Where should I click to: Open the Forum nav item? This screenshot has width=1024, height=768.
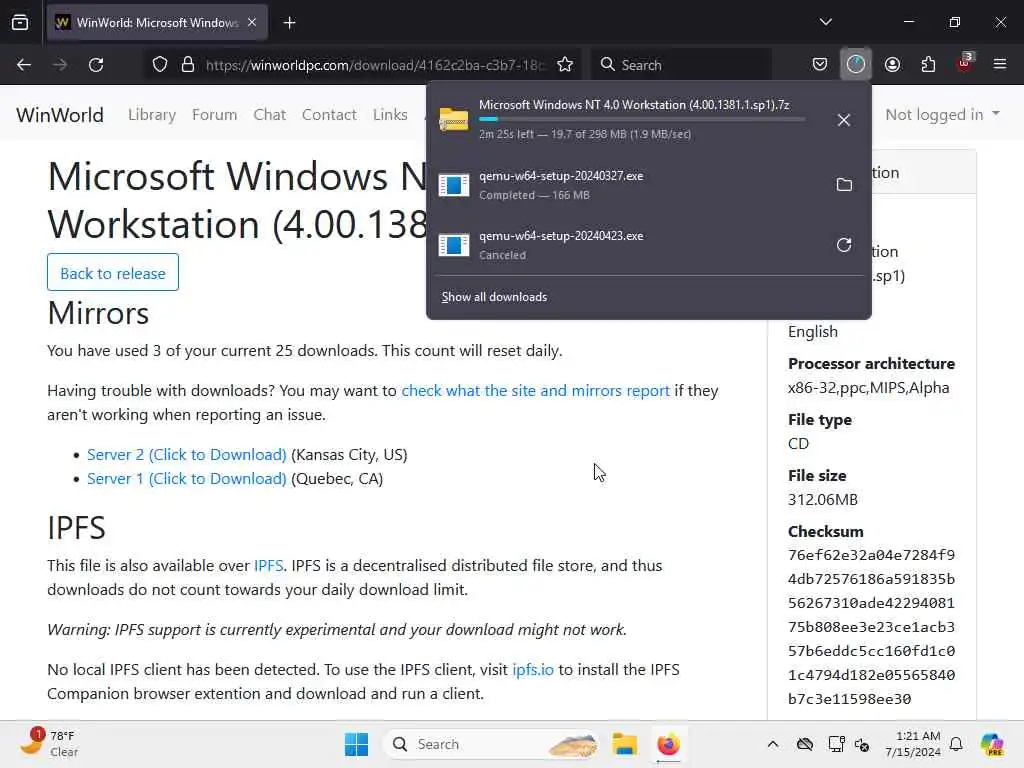click(x=214, y=114)
